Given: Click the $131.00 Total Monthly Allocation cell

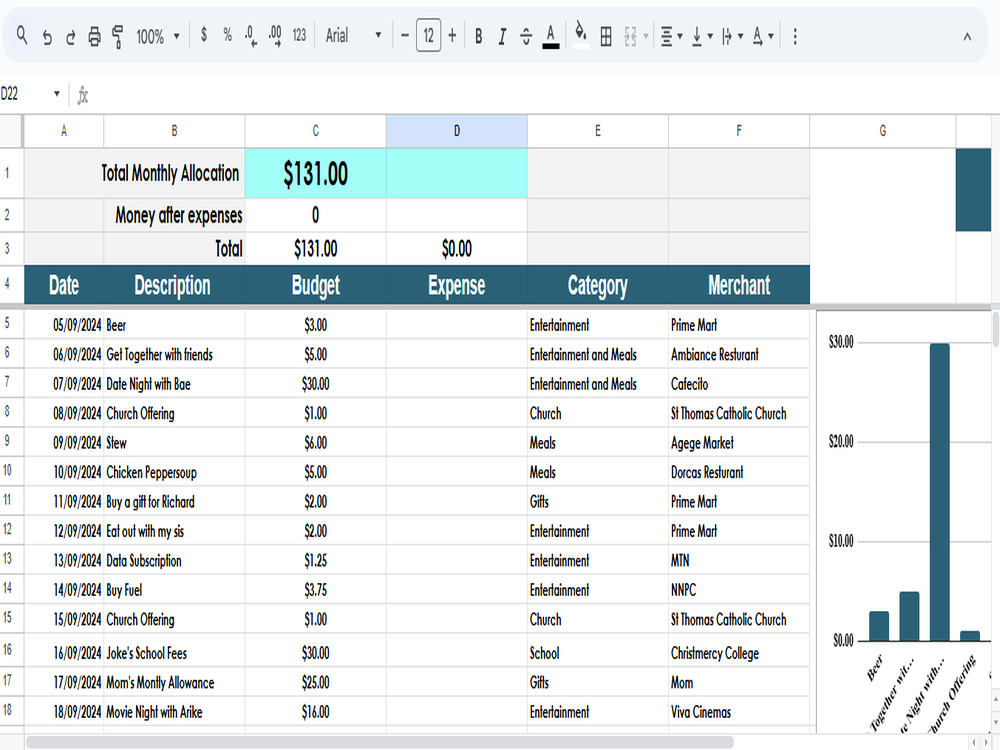Looking at the screenshot, I should [315, 173].
